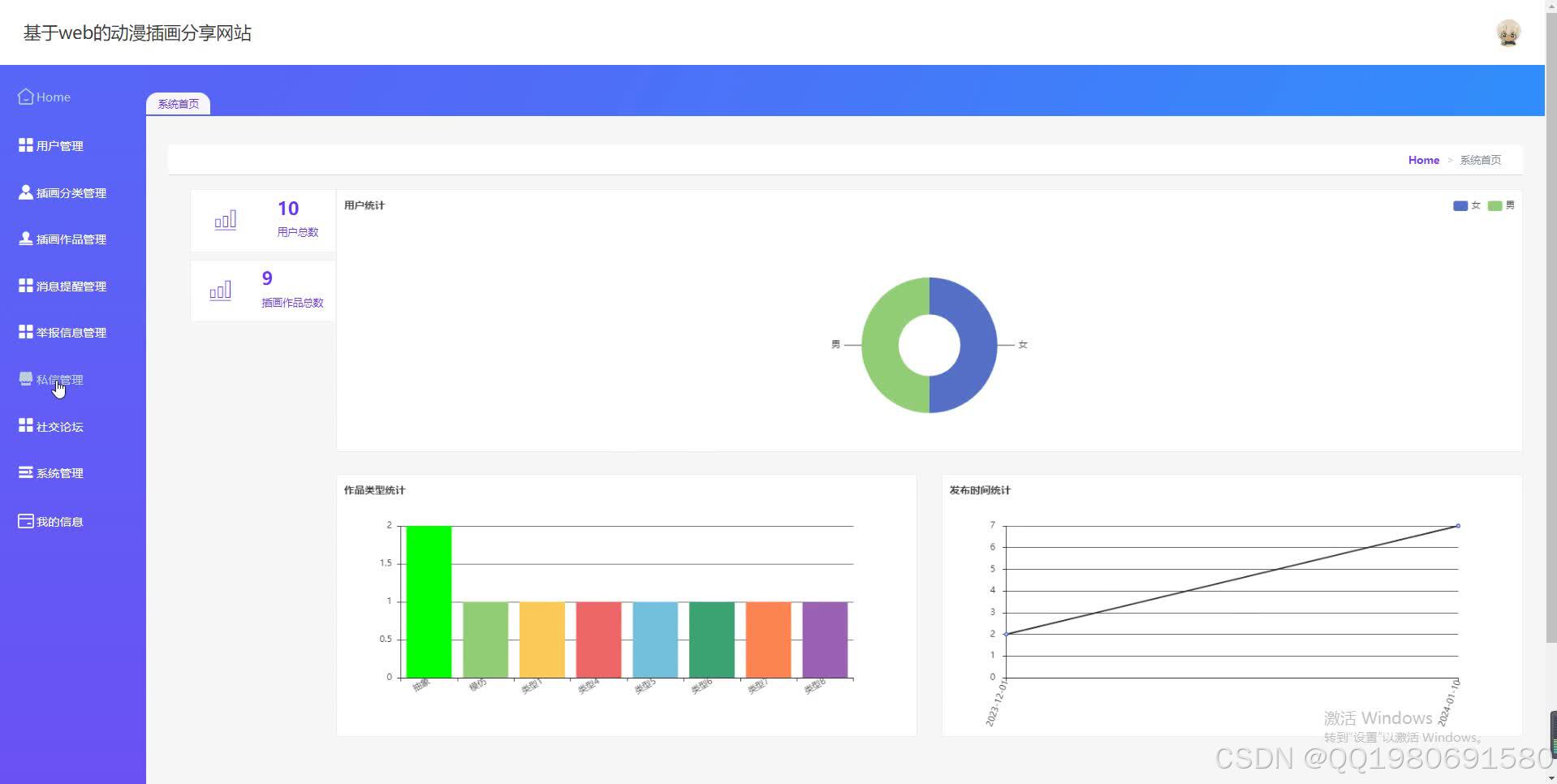Click the purple 类型8 bar

coord(825,640)
